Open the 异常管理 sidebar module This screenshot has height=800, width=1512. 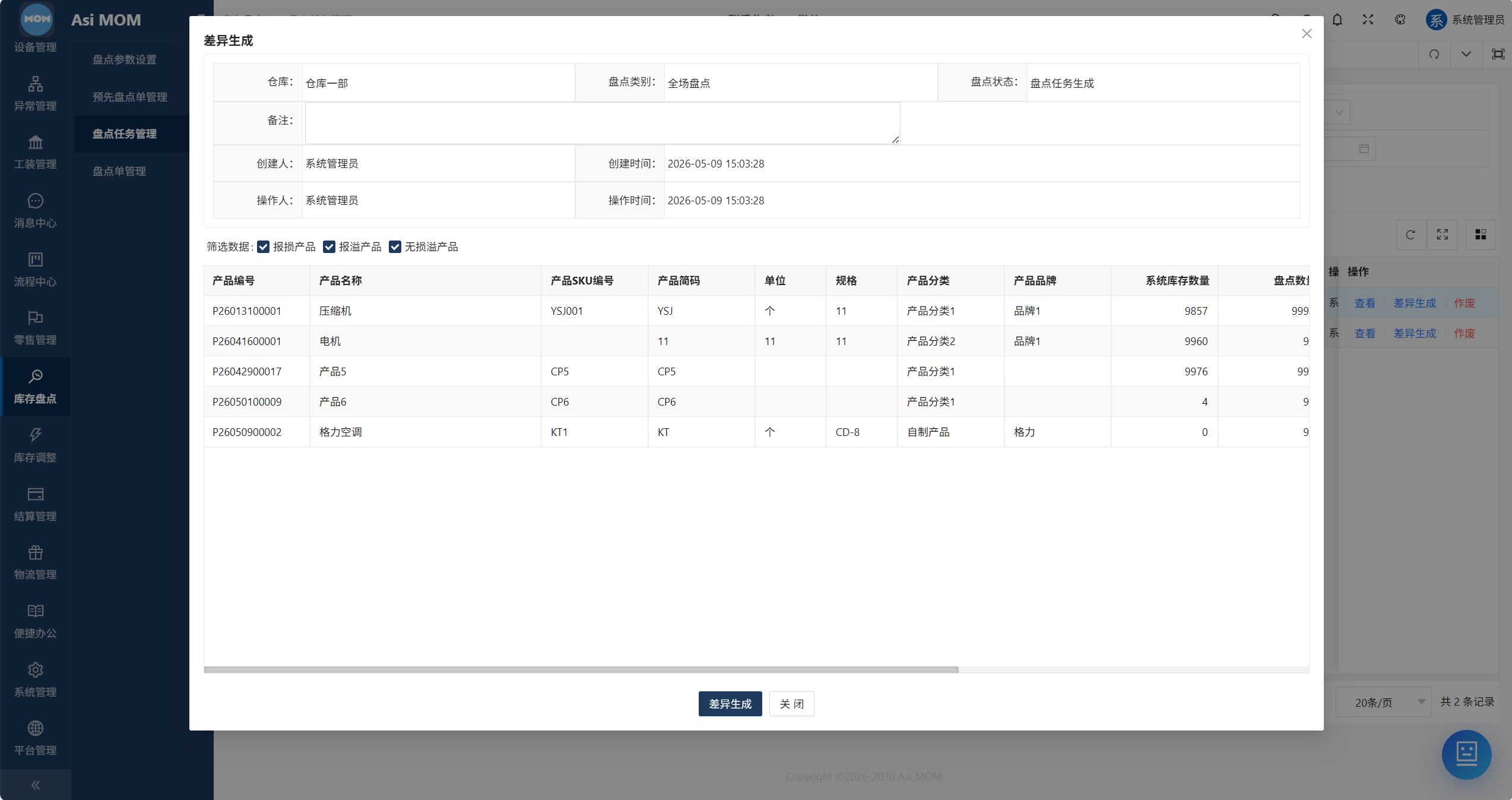point(35,94)
